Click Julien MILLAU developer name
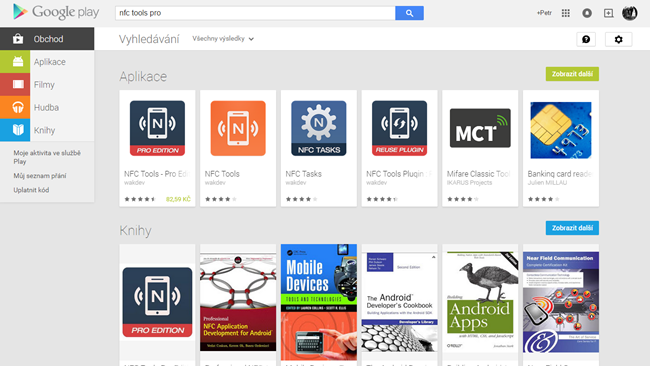This screenshot has height=366, width=650. [x=547, y=182]
